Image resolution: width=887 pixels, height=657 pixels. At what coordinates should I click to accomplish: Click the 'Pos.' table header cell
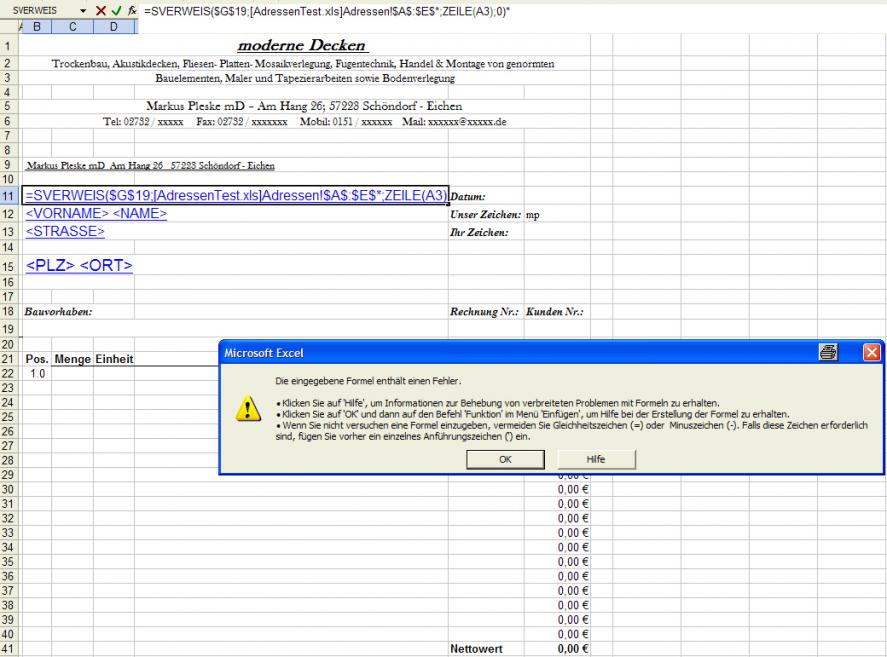(37, 359)
